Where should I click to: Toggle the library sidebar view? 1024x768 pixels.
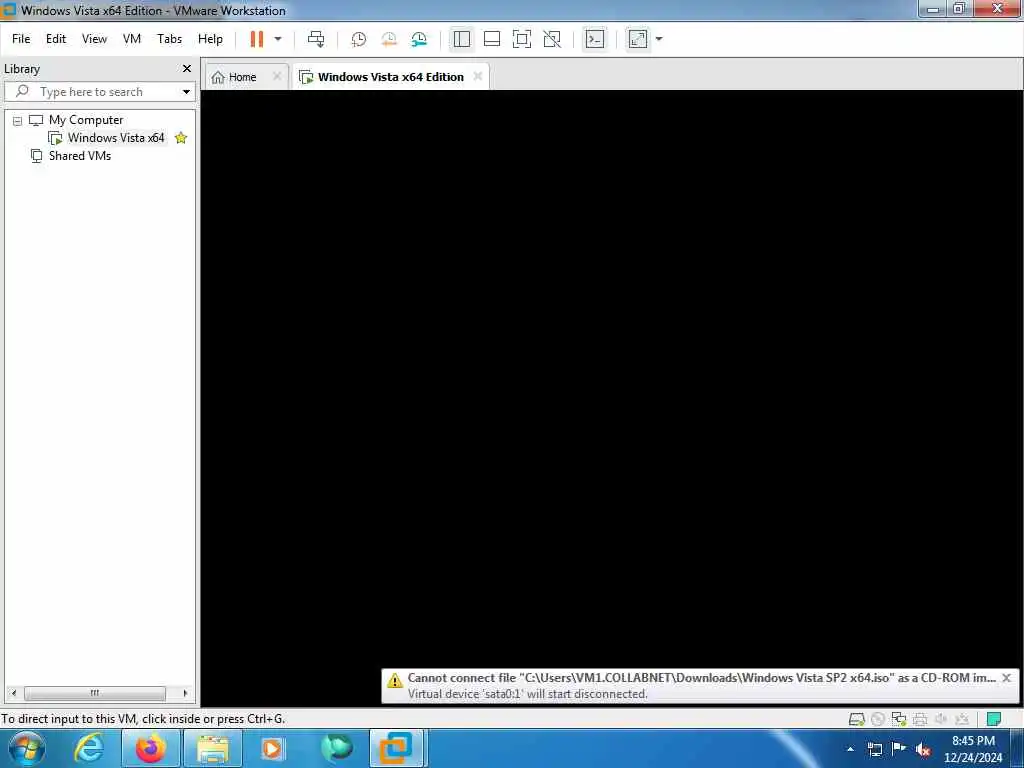[462, 39]
